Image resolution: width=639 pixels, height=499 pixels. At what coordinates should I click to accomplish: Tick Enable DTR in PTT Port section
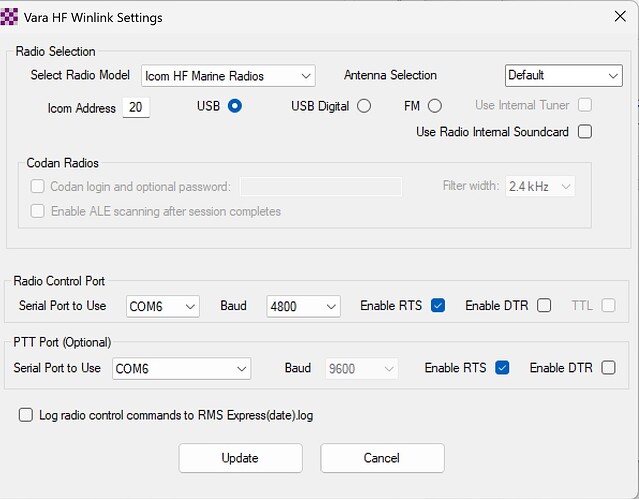coord(608,368)
